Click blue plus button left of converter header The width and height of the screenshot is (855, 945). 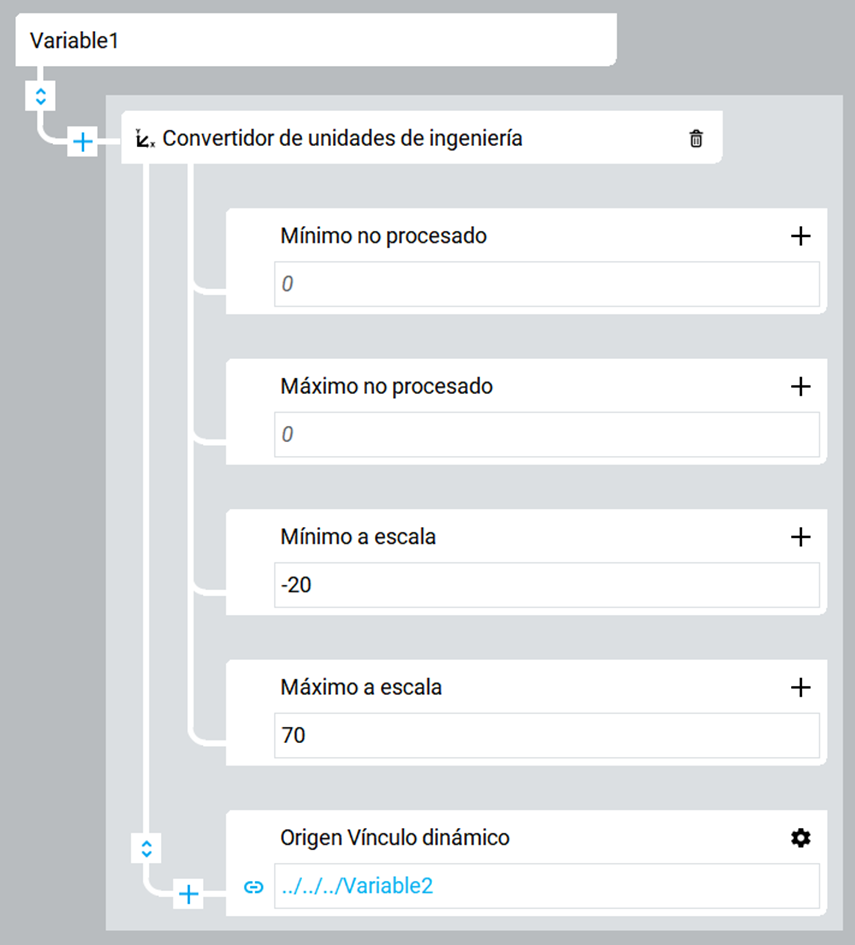point(82,143)
